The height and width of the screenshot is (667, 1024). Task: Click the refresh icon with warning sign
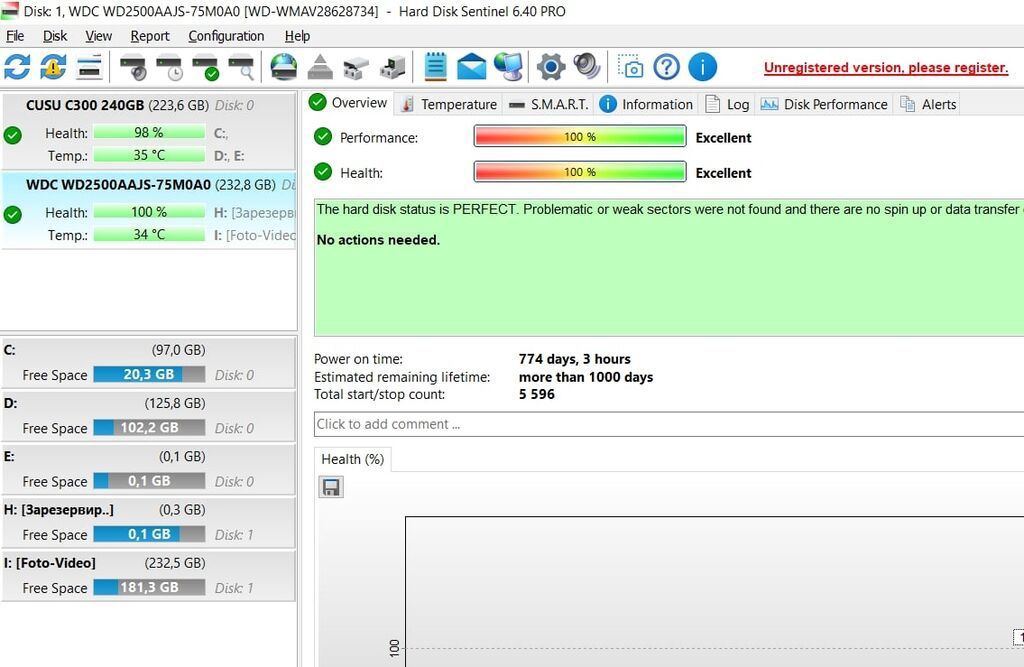tap(53, 67)
